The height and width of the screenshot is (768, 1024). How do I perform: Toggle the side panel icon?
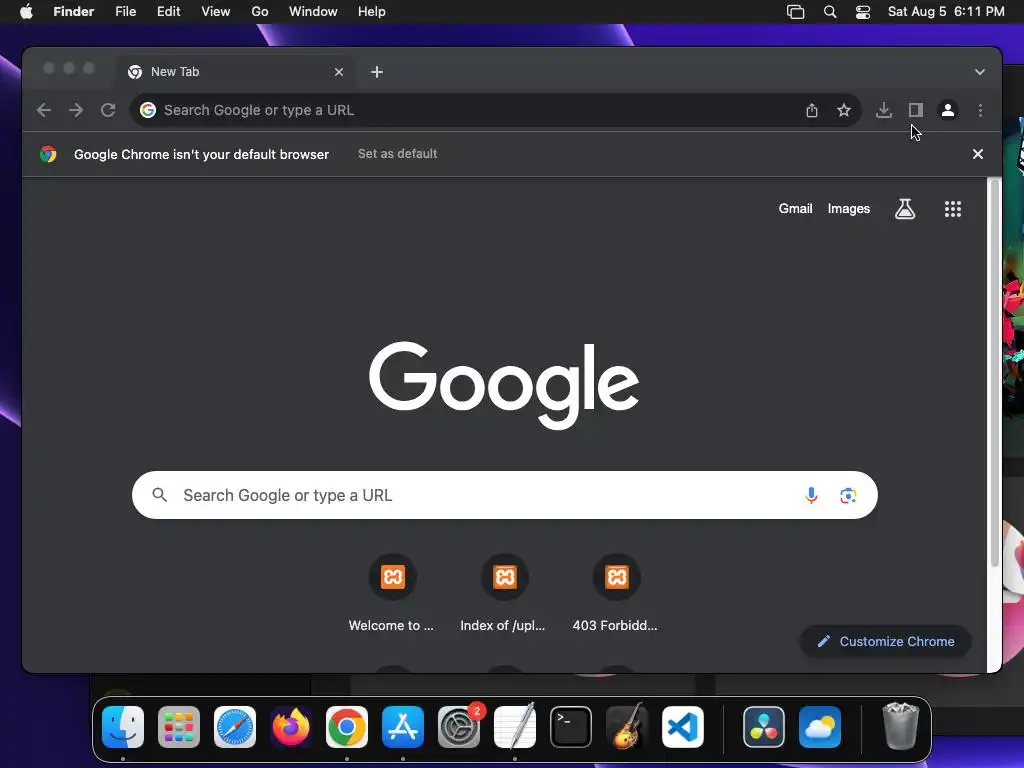point(916,110)
